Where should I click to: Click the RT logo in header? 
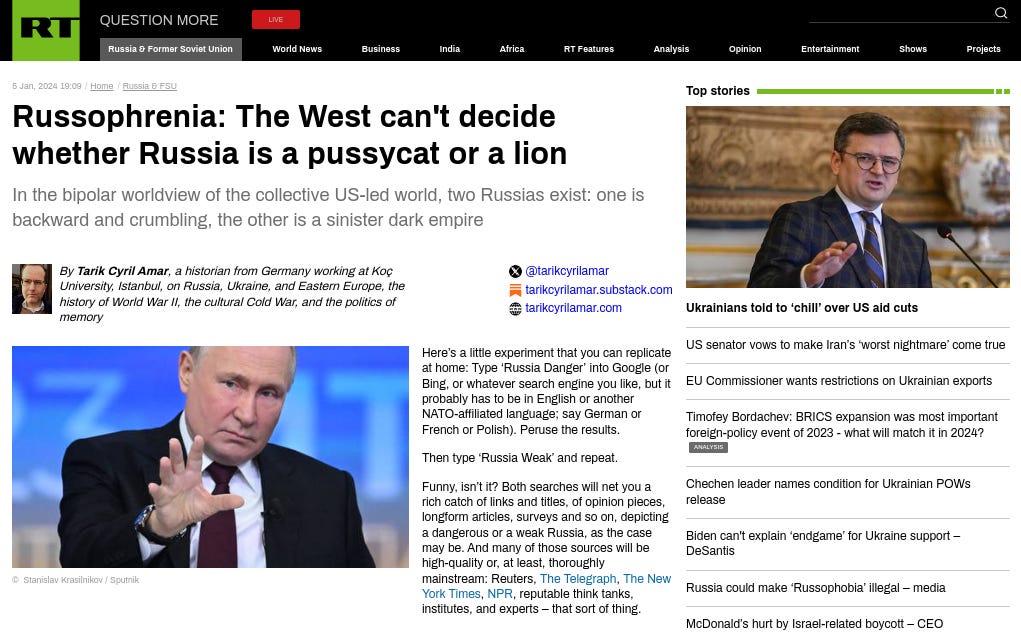46,30
